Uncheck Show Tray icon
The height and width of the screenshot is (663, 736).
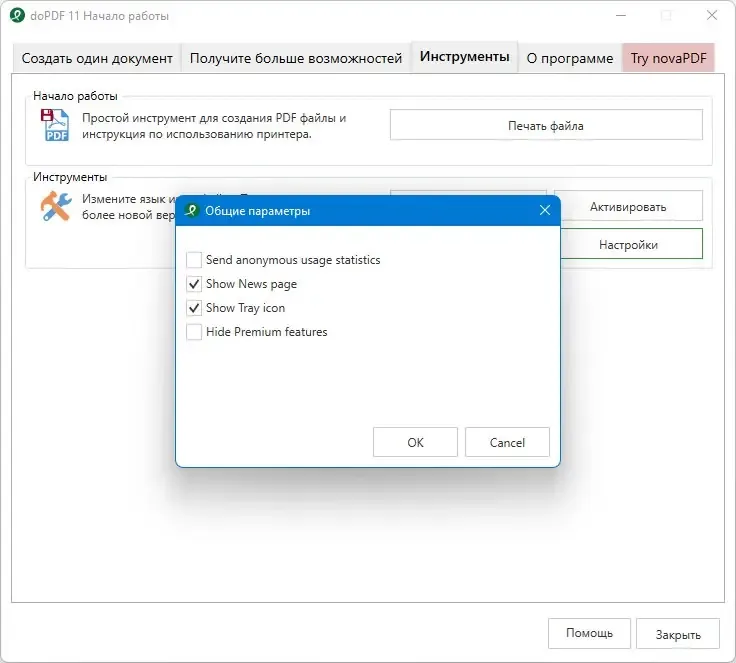point(194,308)
